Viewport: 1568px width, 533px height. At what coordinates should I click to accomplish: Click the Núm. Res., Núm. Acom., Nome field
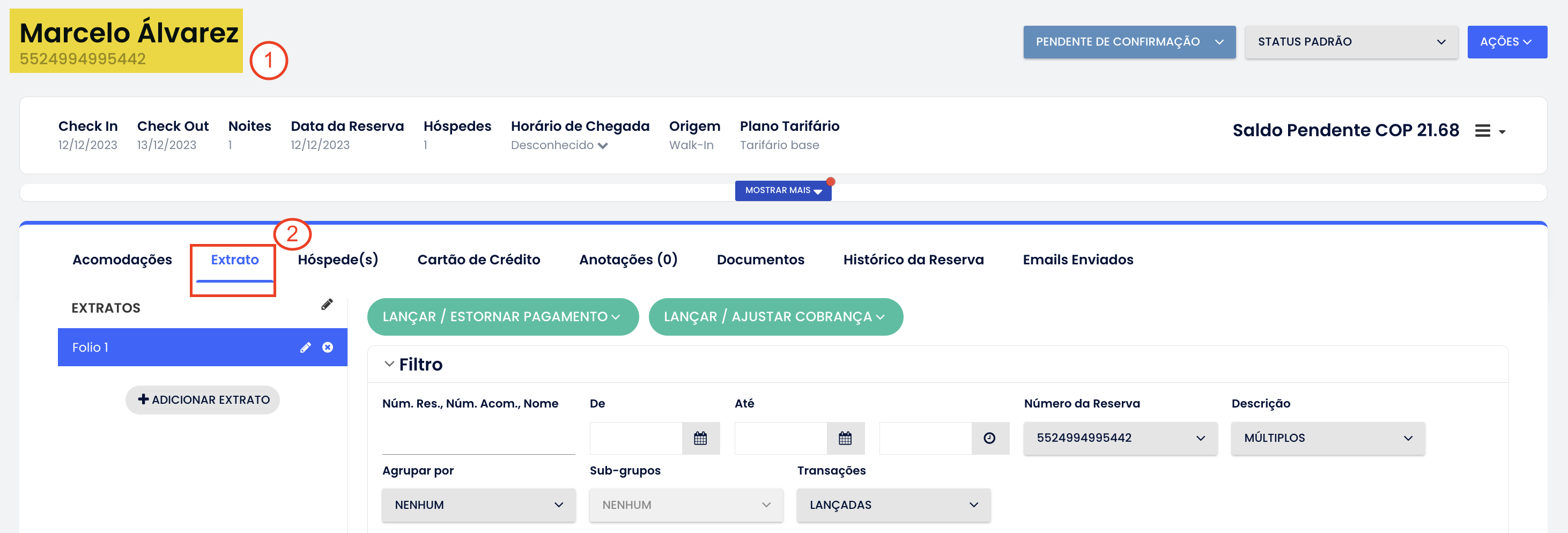[478, 439]
